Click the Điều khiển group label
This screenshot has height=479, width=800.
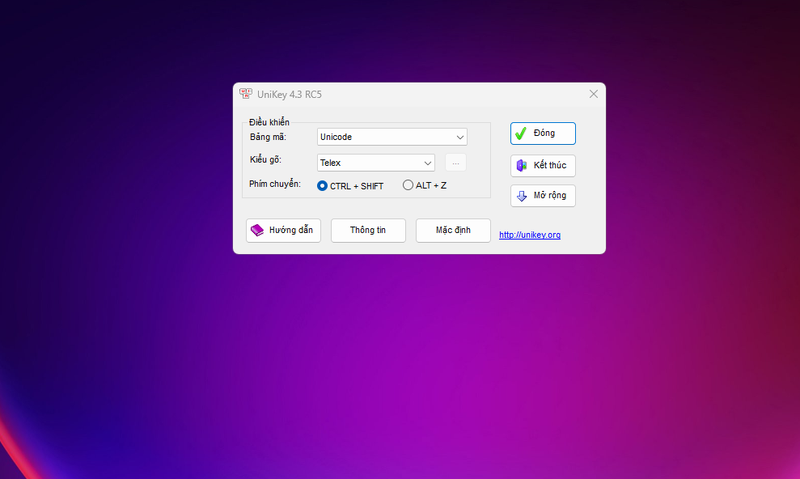pyautogui.click(x=269, y=122)
